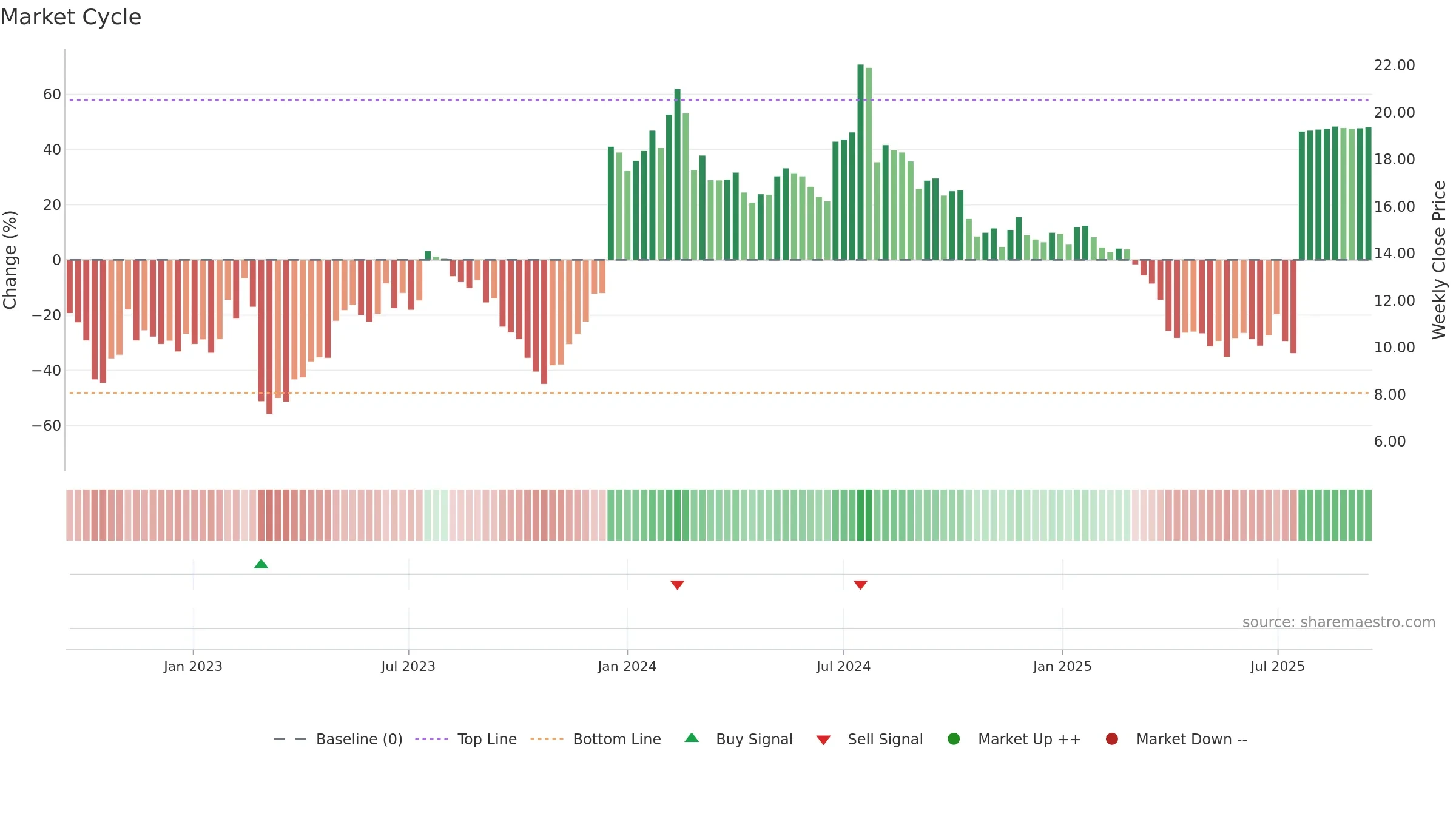
Task: Click the gray dashed Baseline legend swatch
Action: tap(290, 739)
